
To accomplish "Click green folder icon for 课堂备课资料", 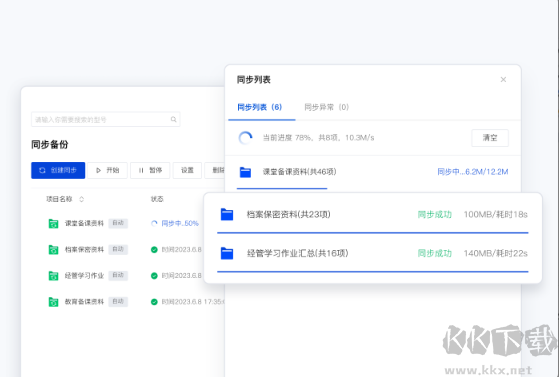I will tap(53, 224).
